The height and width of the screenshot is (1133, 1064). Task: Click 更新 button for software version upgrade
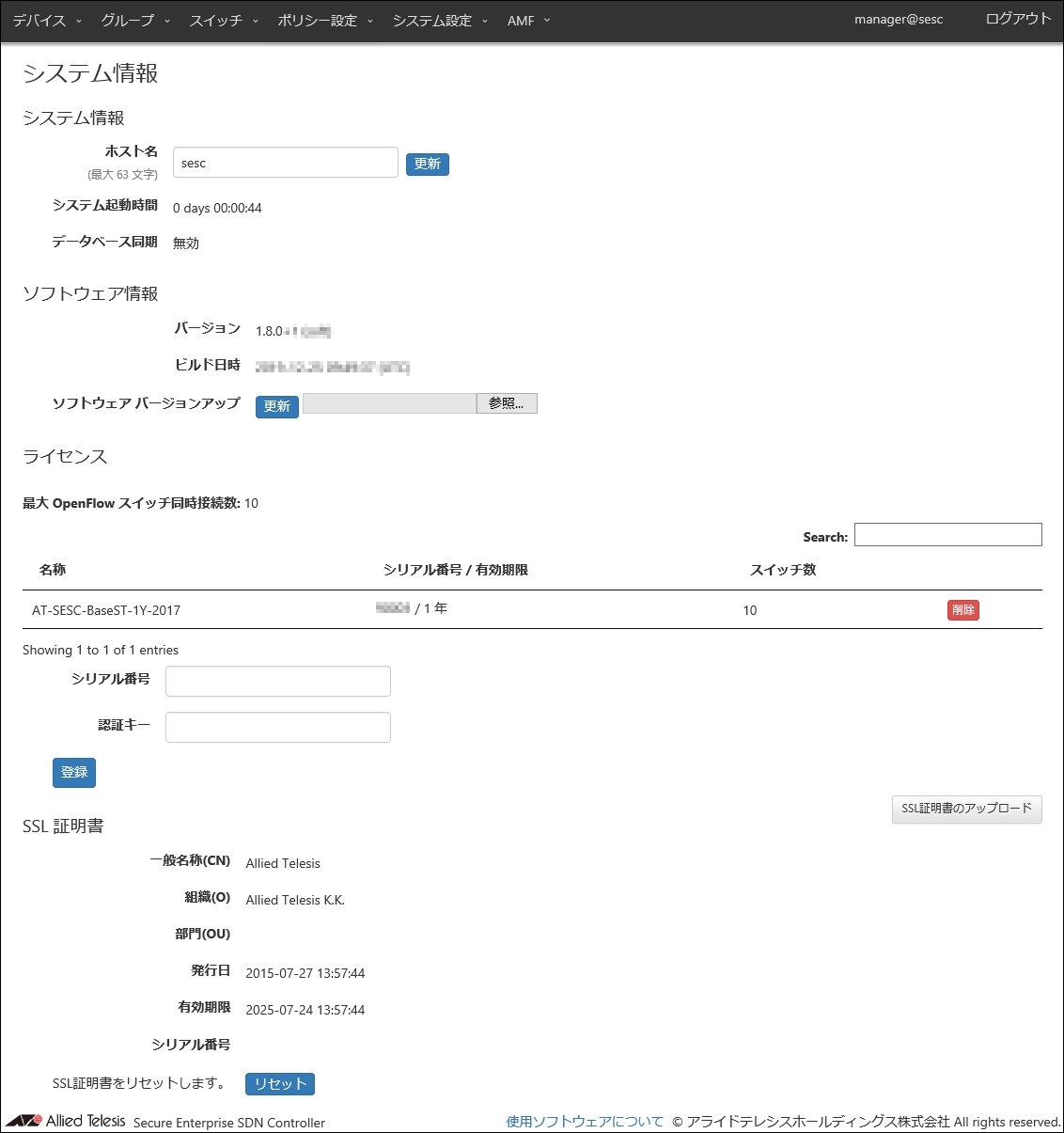[277, 406]
